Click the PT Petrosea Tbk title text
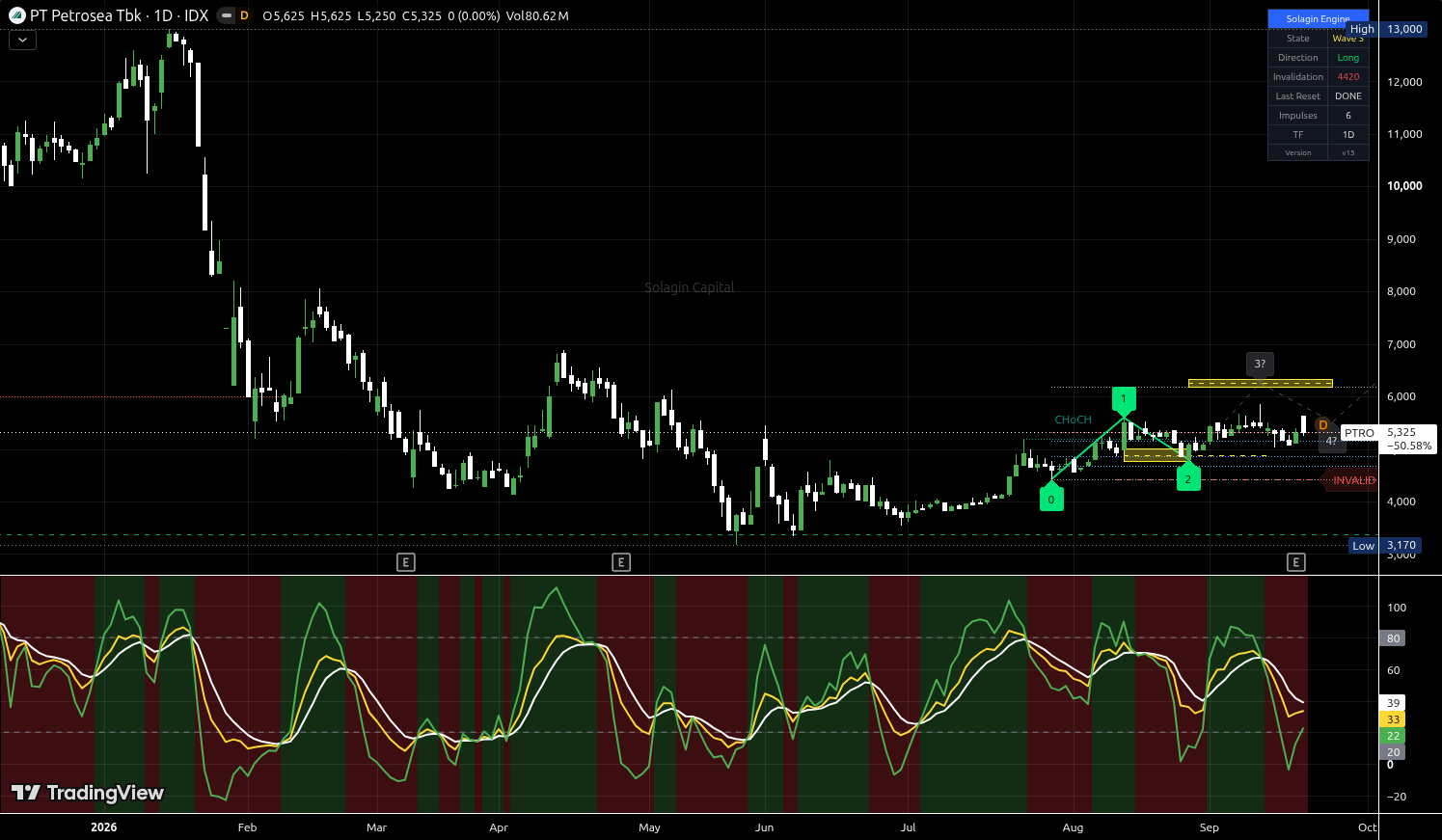Viewport: 1442px width, 840px height. 86,15
